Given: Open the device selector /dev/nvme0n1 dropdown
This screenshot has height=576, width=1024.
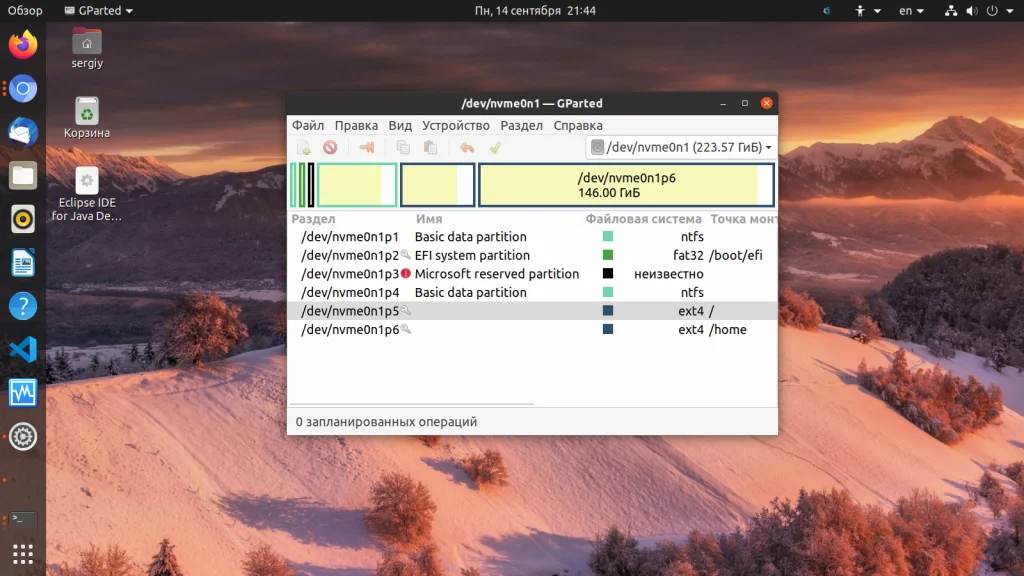Looking at the screenshot, I should [680, 148].
